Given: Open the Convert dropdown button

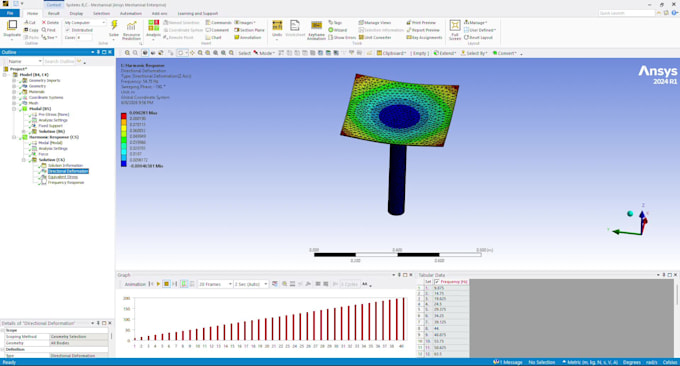Looking at the screenshot, I should pos(504,53).
